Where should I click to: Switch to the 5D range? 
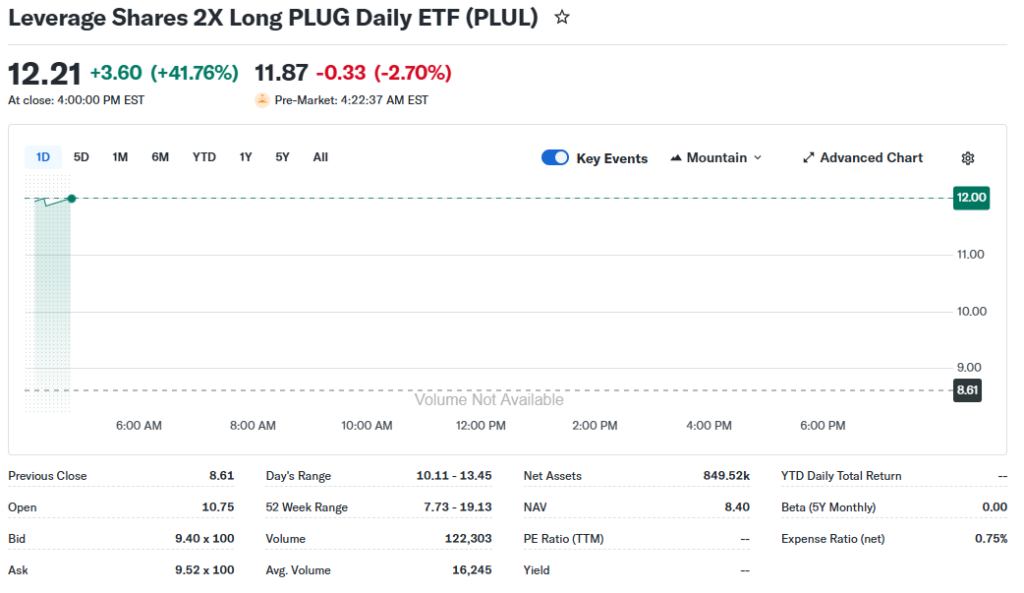tap(81, 157)
